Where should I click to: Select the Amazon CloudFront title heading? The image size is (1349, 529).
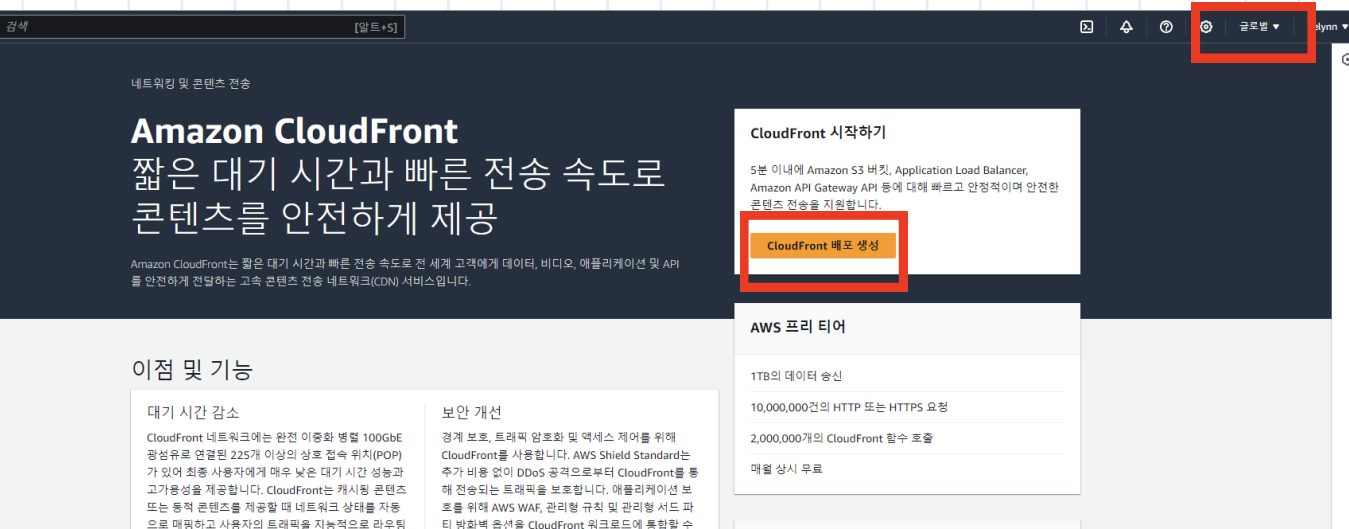tap(294, 131)
